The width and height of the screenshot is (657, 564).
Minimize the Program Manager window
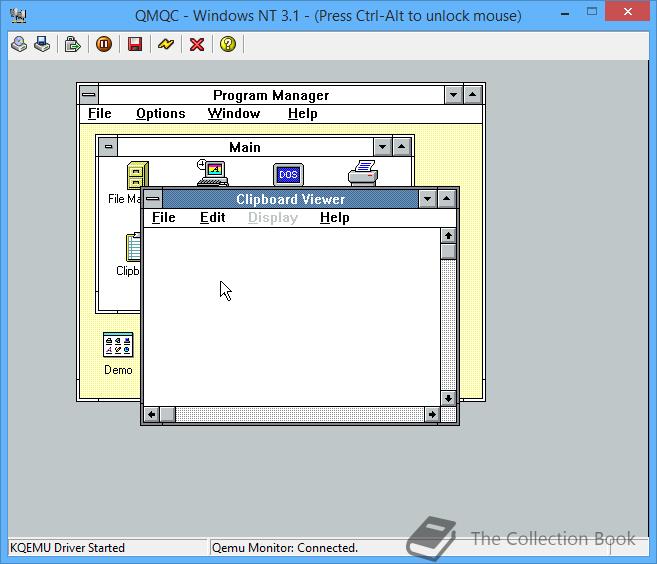pos(453,95)
